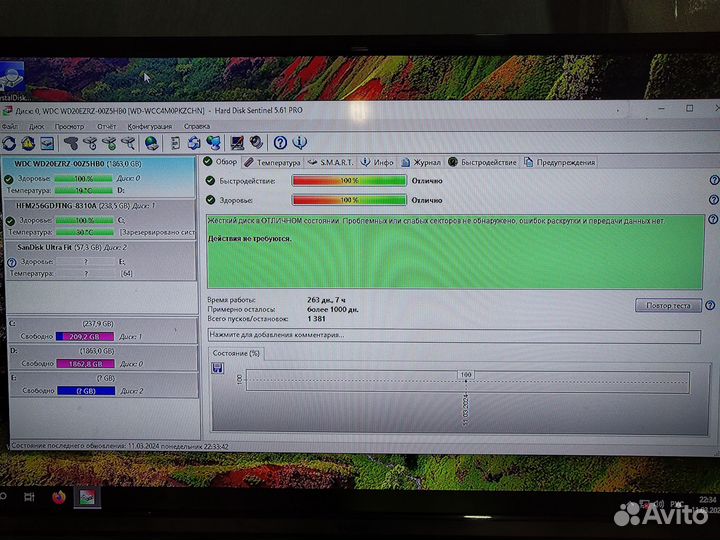The height and width of the screenshot is (540, 720).
Task: Switch to the S.M.A.R.T. tab
Action: point(330,163)
